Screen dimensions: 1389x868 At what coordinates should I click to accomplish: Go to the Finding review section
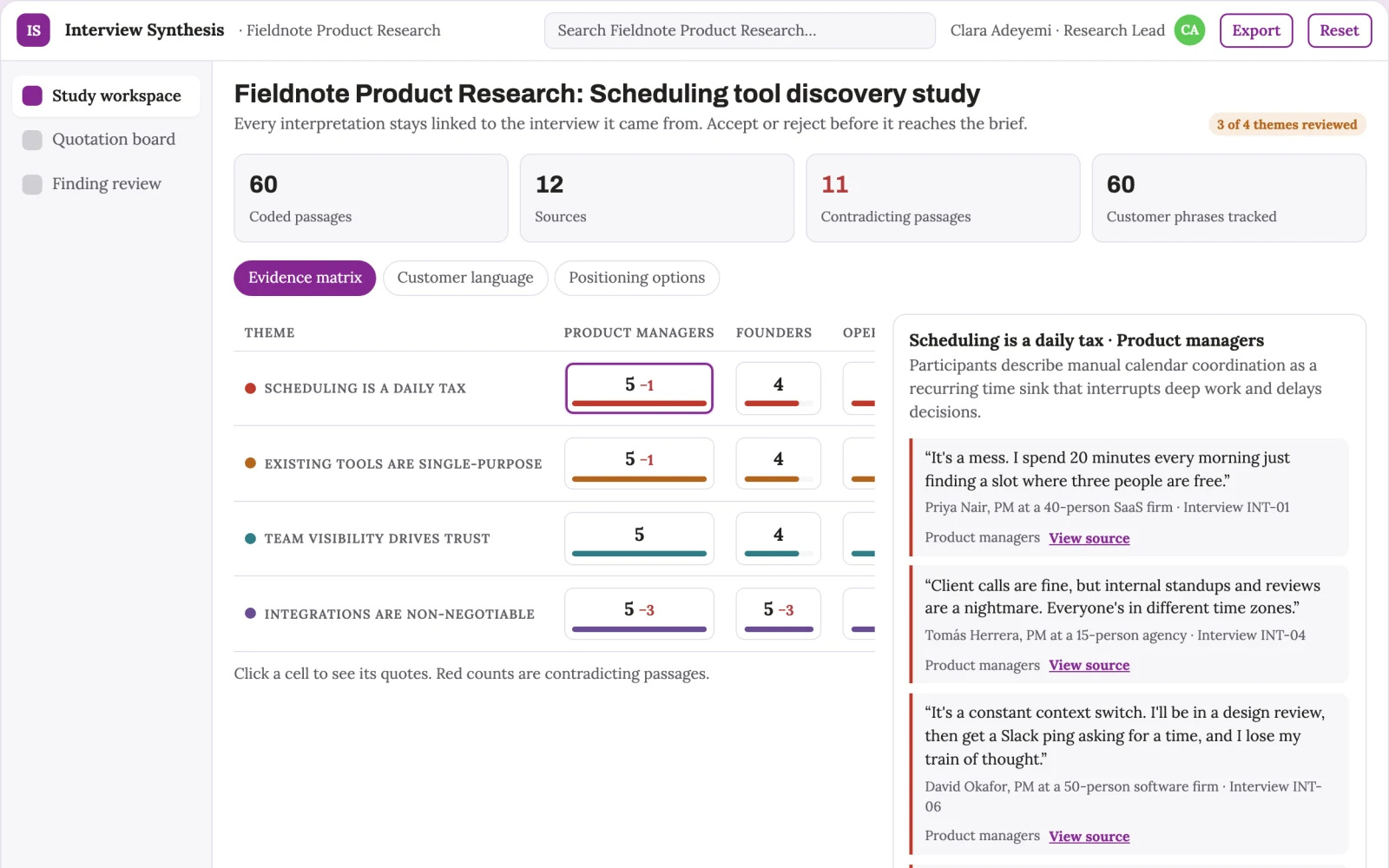(x=106, y=184)
